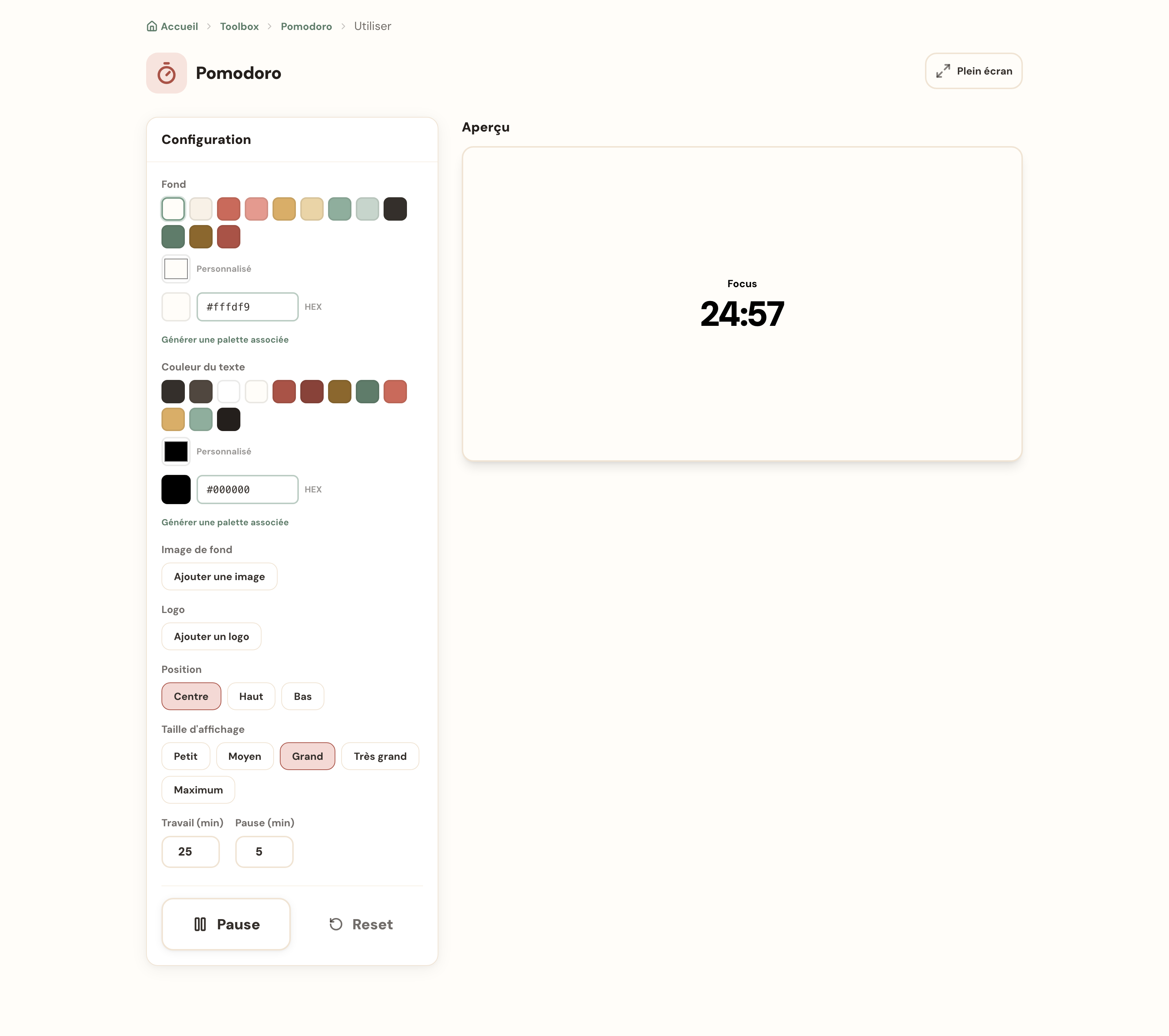Pick the coral red background swatch
1169x1036 pixels.
[228, 209]
